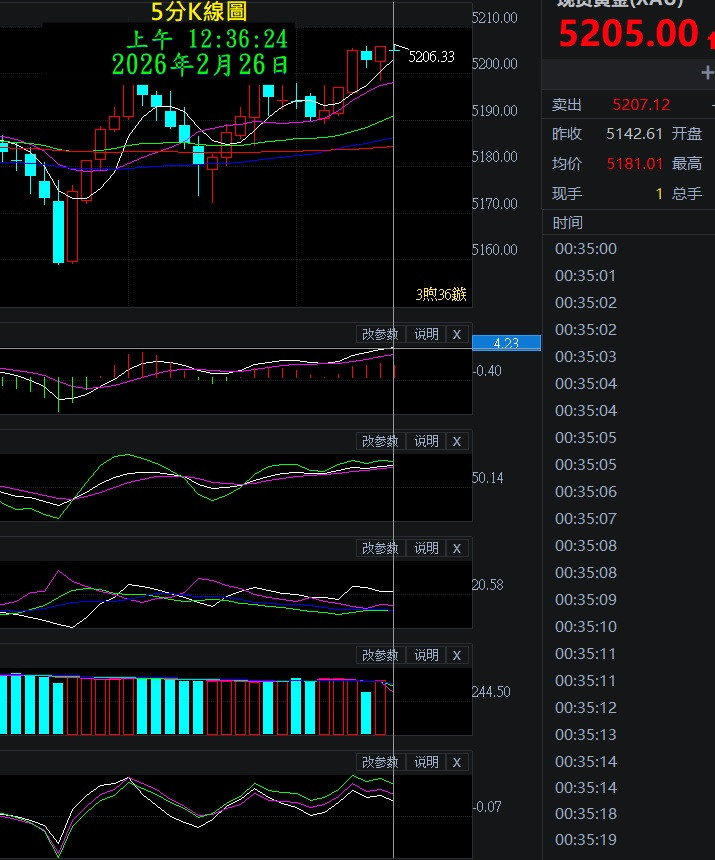715x860 pixels.
Task: Click the 卖出 price 5207.12
Action: click(x=641, y=105)
